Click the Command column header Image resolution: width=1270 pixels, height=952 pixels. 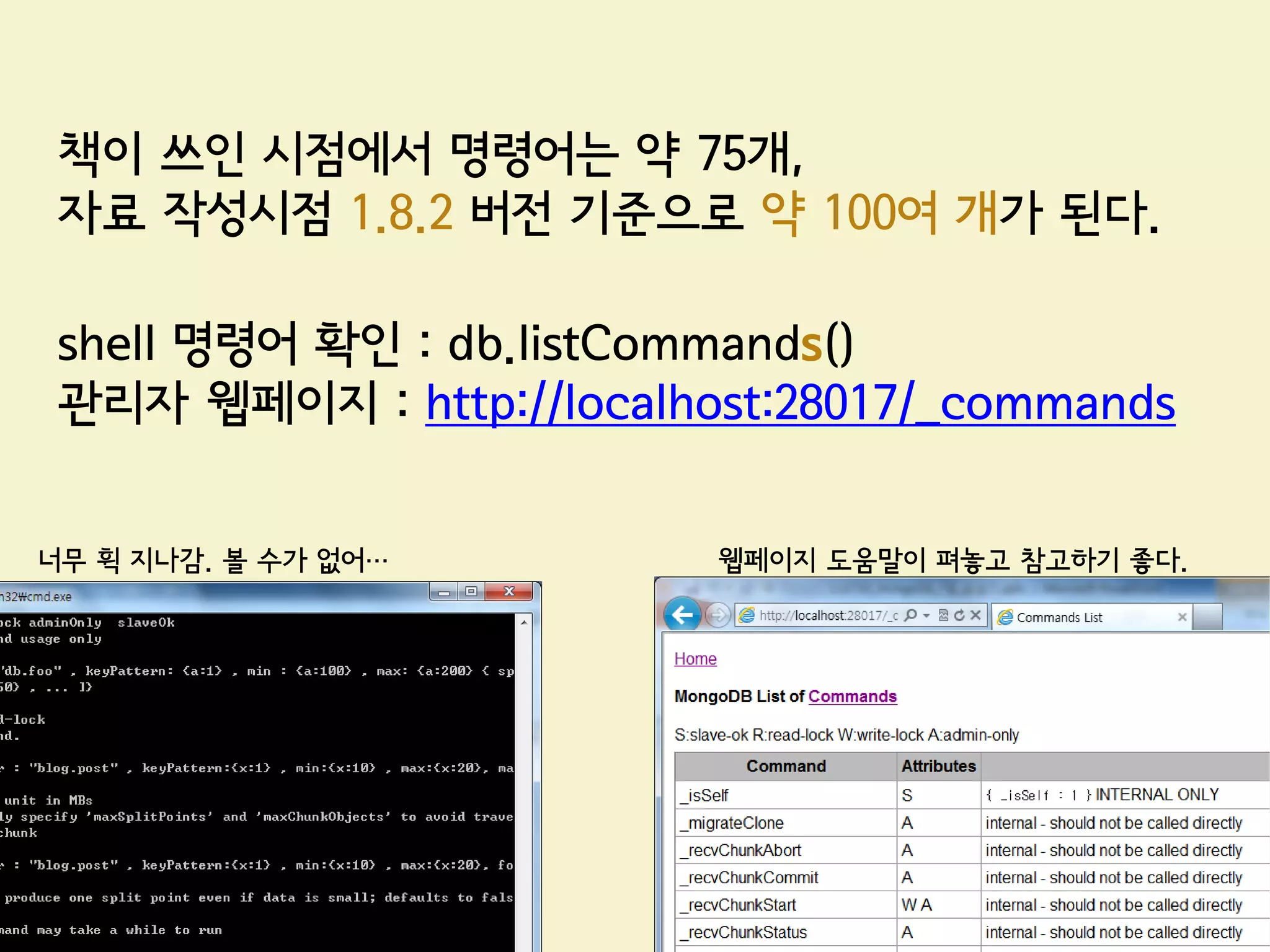(786, 766)
